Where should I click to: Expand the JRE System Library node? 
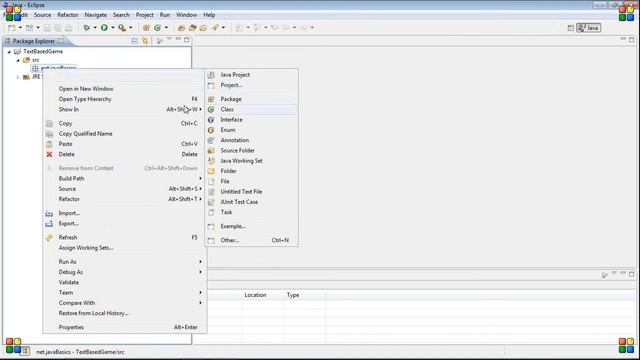pos(18,77)
